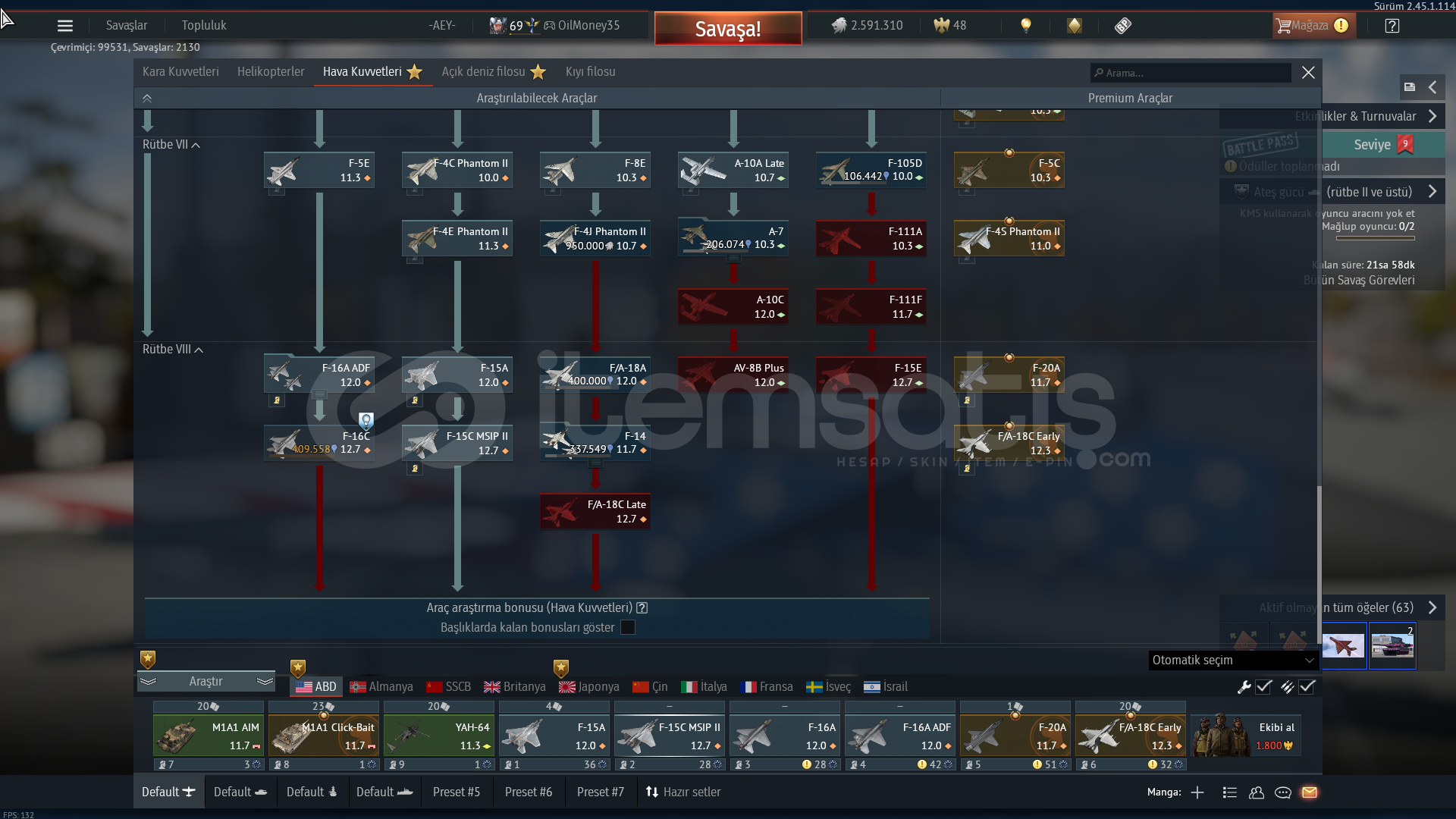Click Golden Eagles balance 48
This screenshot has width=1456, height=819.
950,26
